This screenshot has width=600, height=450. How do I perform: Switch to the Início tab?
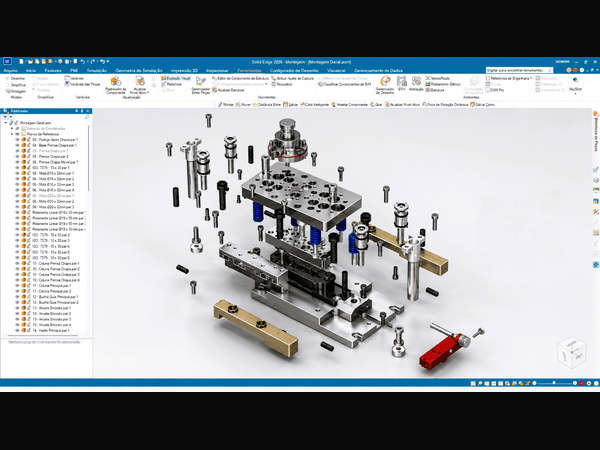(x=31, y=70)
